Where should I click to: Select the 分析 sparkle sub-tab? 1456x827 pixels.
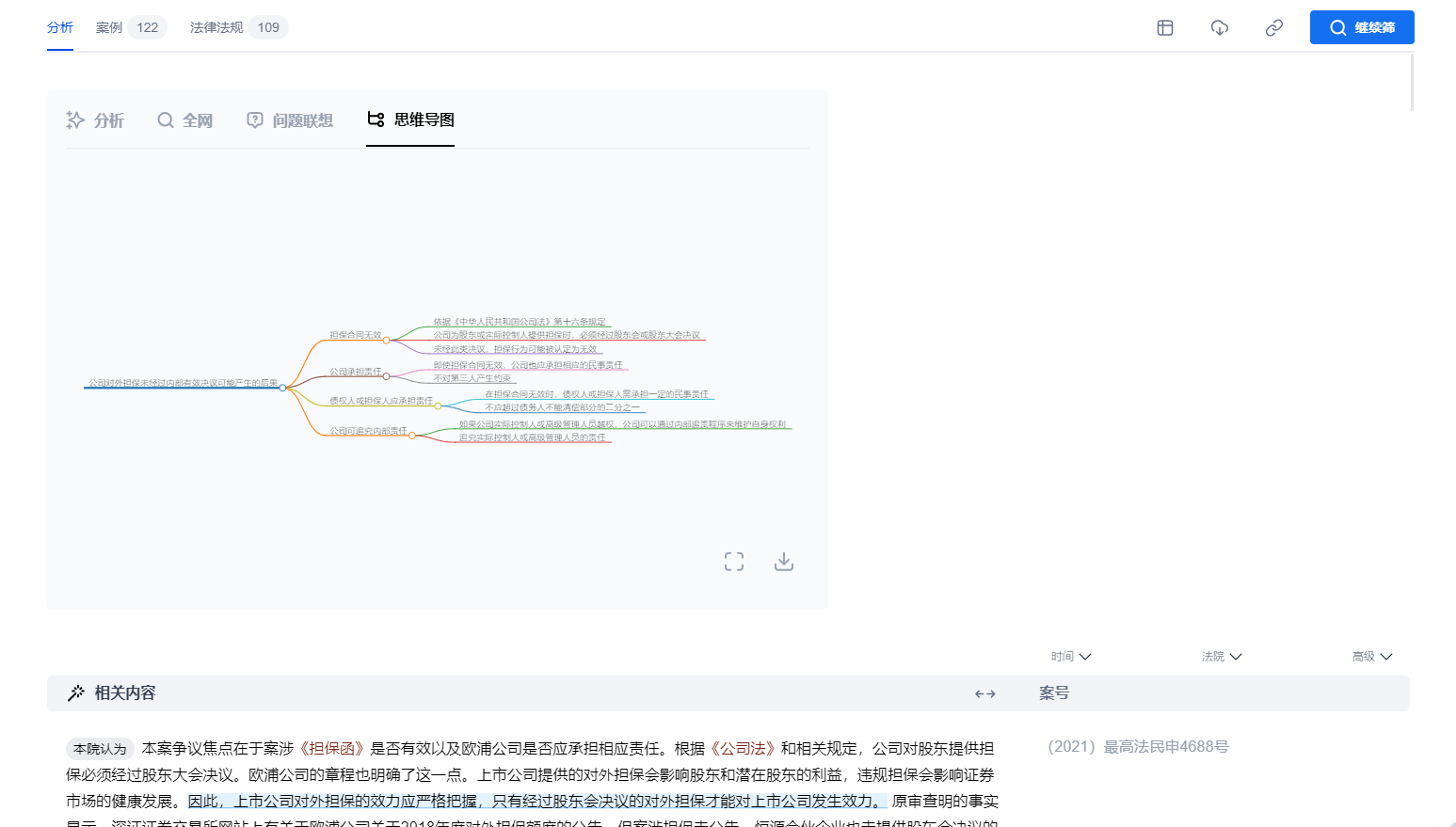(95, 120)
